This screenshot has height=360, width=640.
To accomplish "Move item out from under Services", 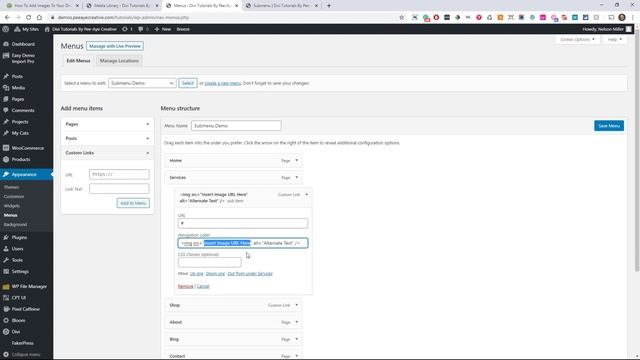I will [250, 273].
